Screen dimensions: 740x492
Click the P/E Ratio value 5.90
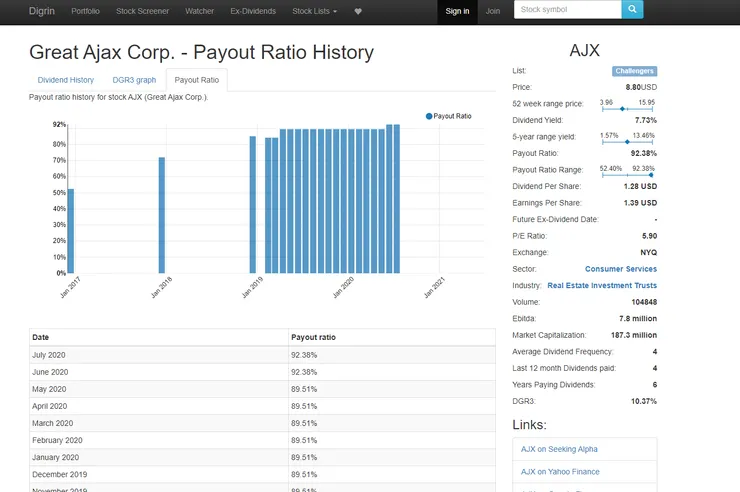(649, 236)
